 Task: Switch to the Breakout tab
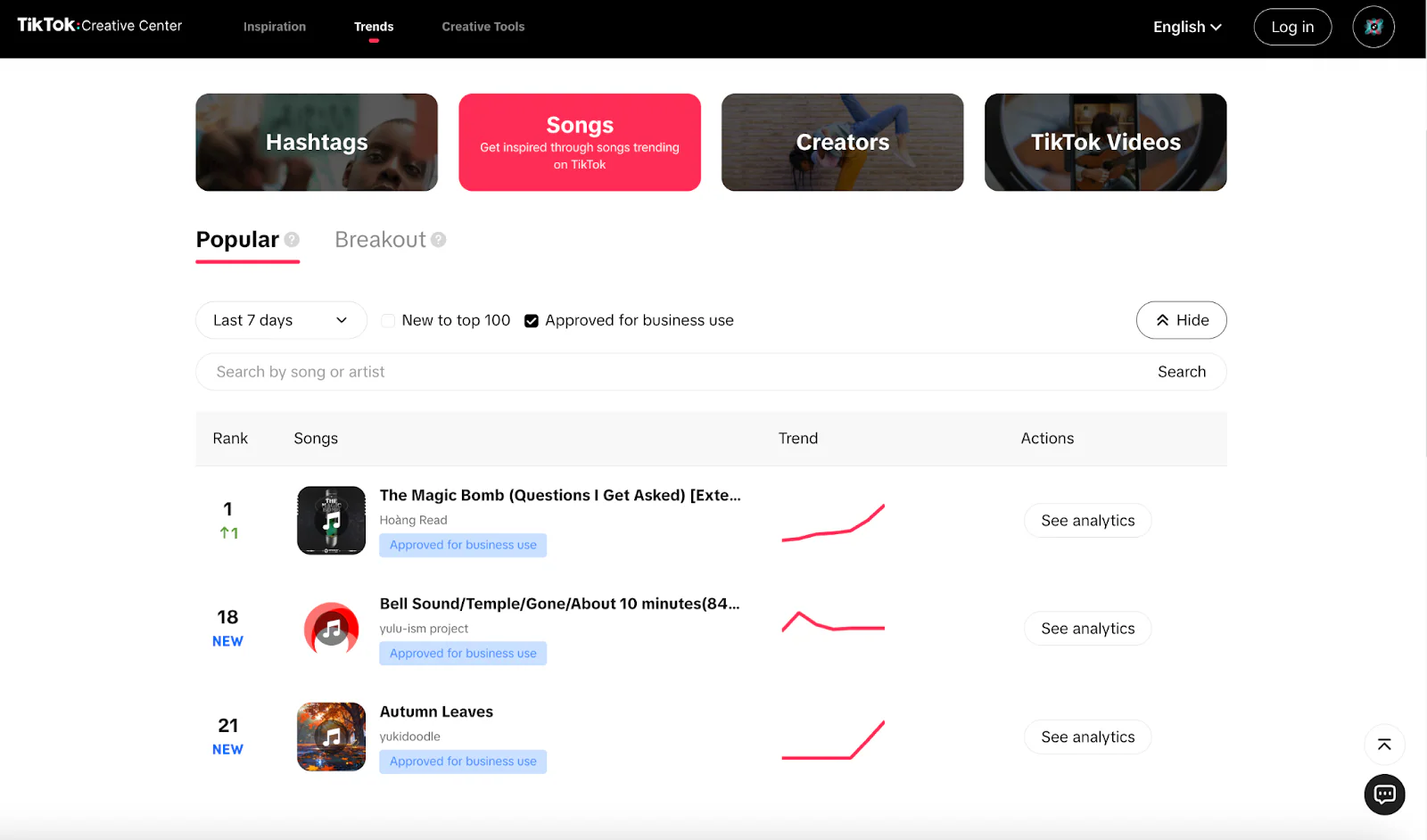[x=380, y=240]
